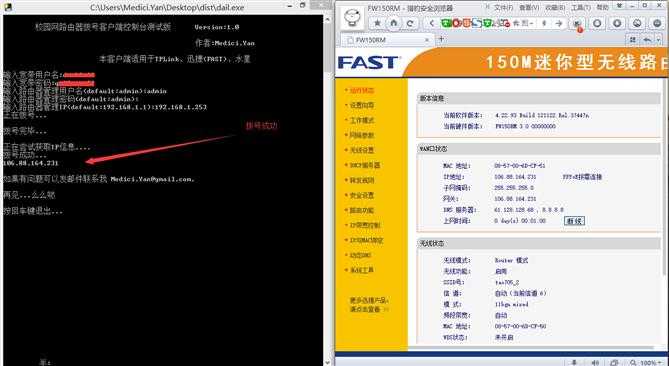Open the 帮助 menu
669x366 pixels.
coord(602,8)
